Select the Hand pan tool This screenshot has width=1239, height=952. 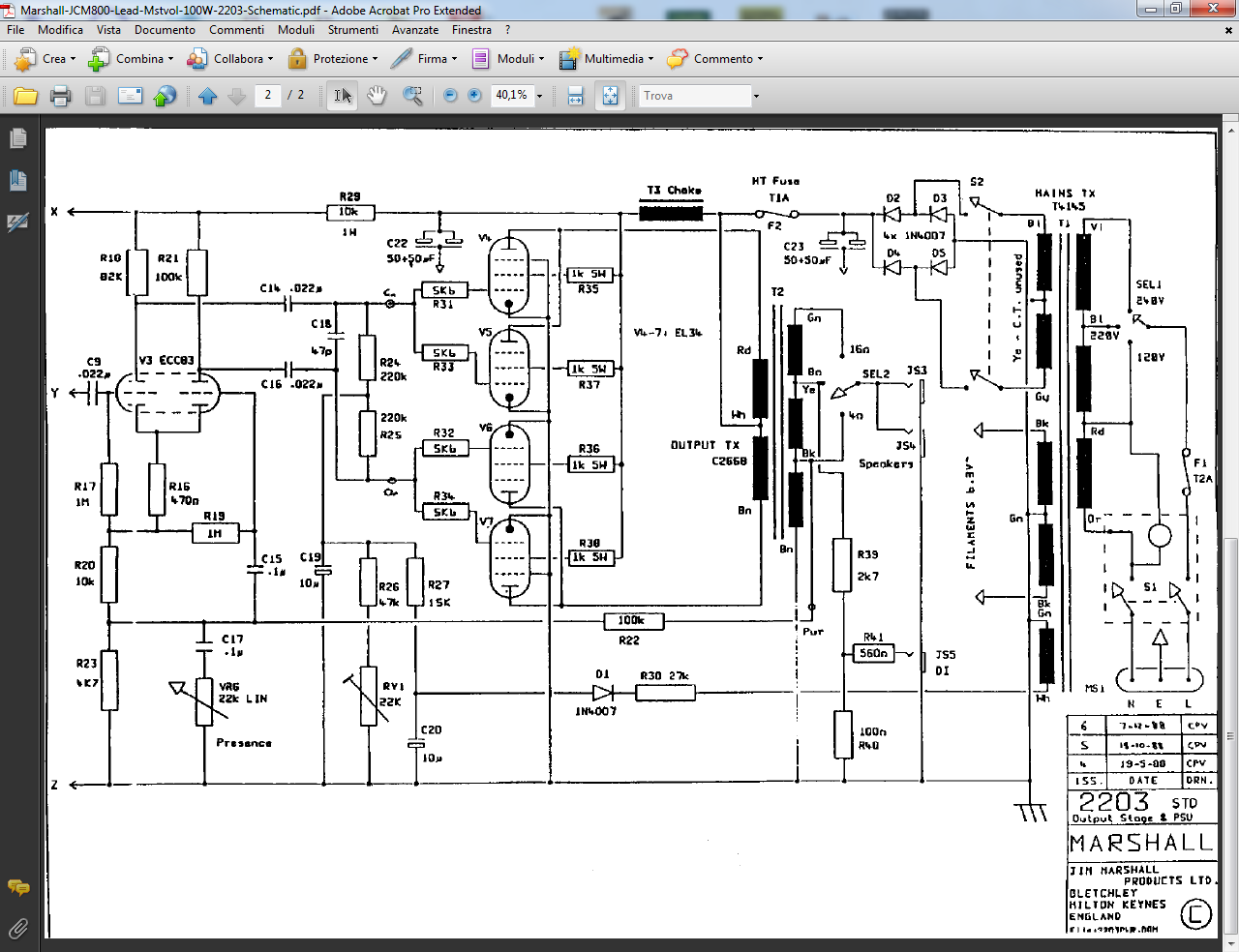click(377, 96)
